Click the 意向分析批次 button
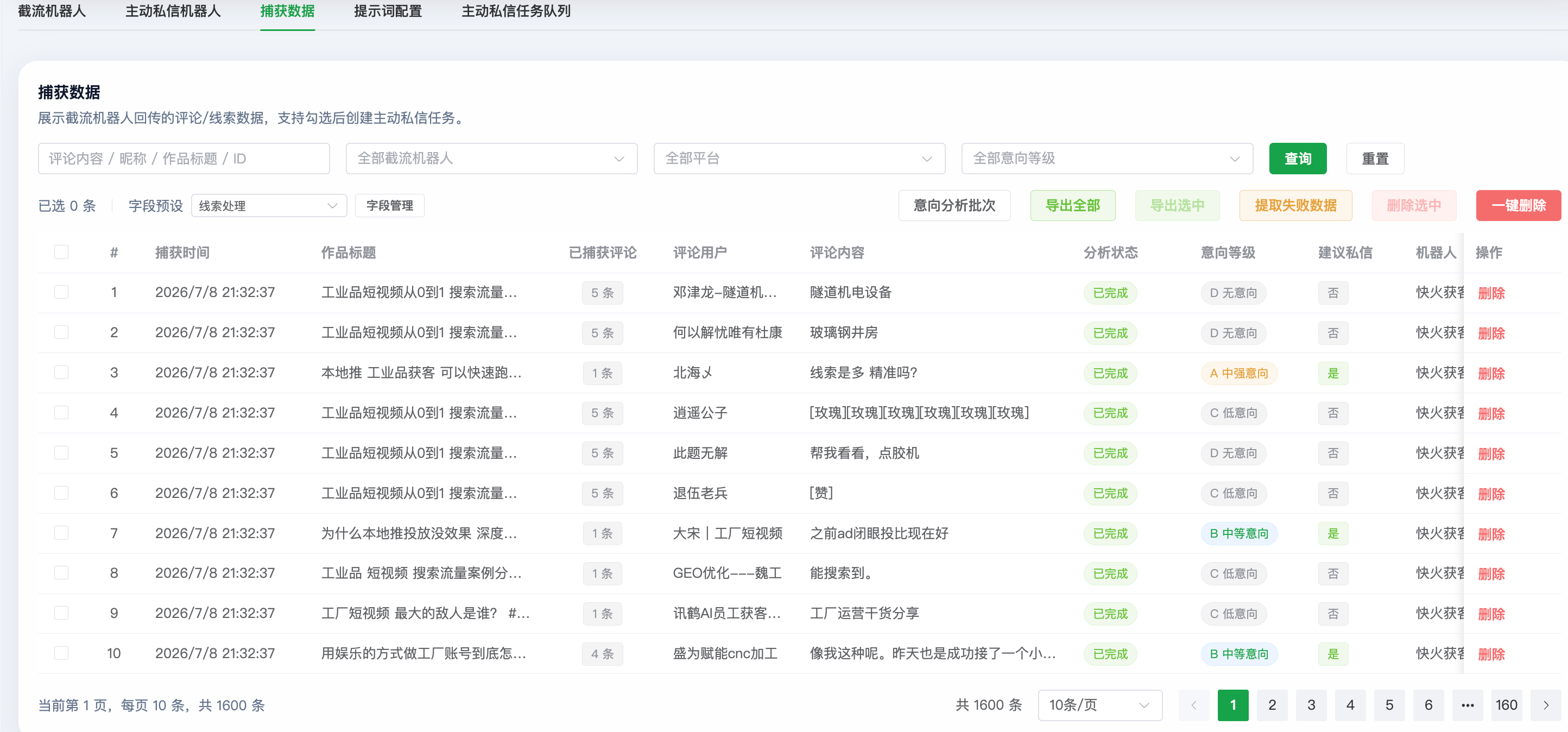 [x=954, y=206]
